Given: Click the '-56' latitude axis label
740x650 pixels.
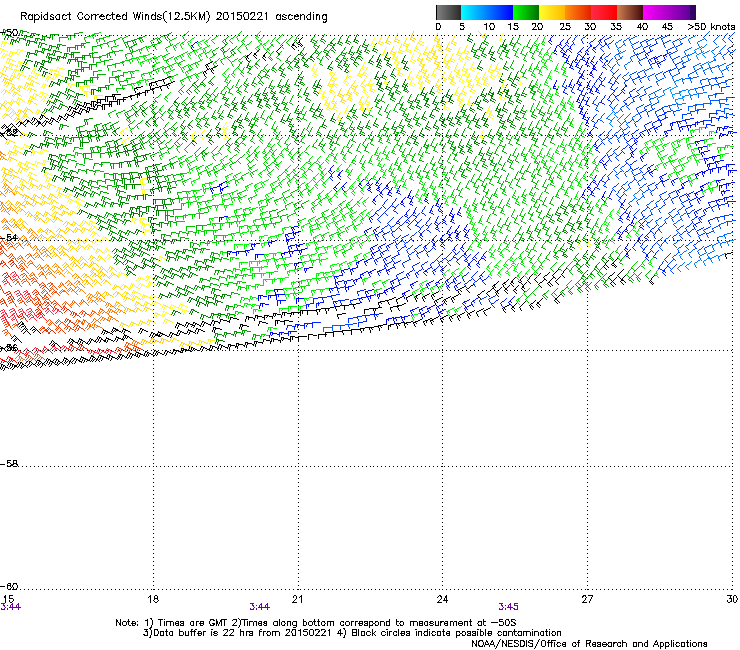Looking at the screenshot, I should pyautogui.click(x=9, y=348).
